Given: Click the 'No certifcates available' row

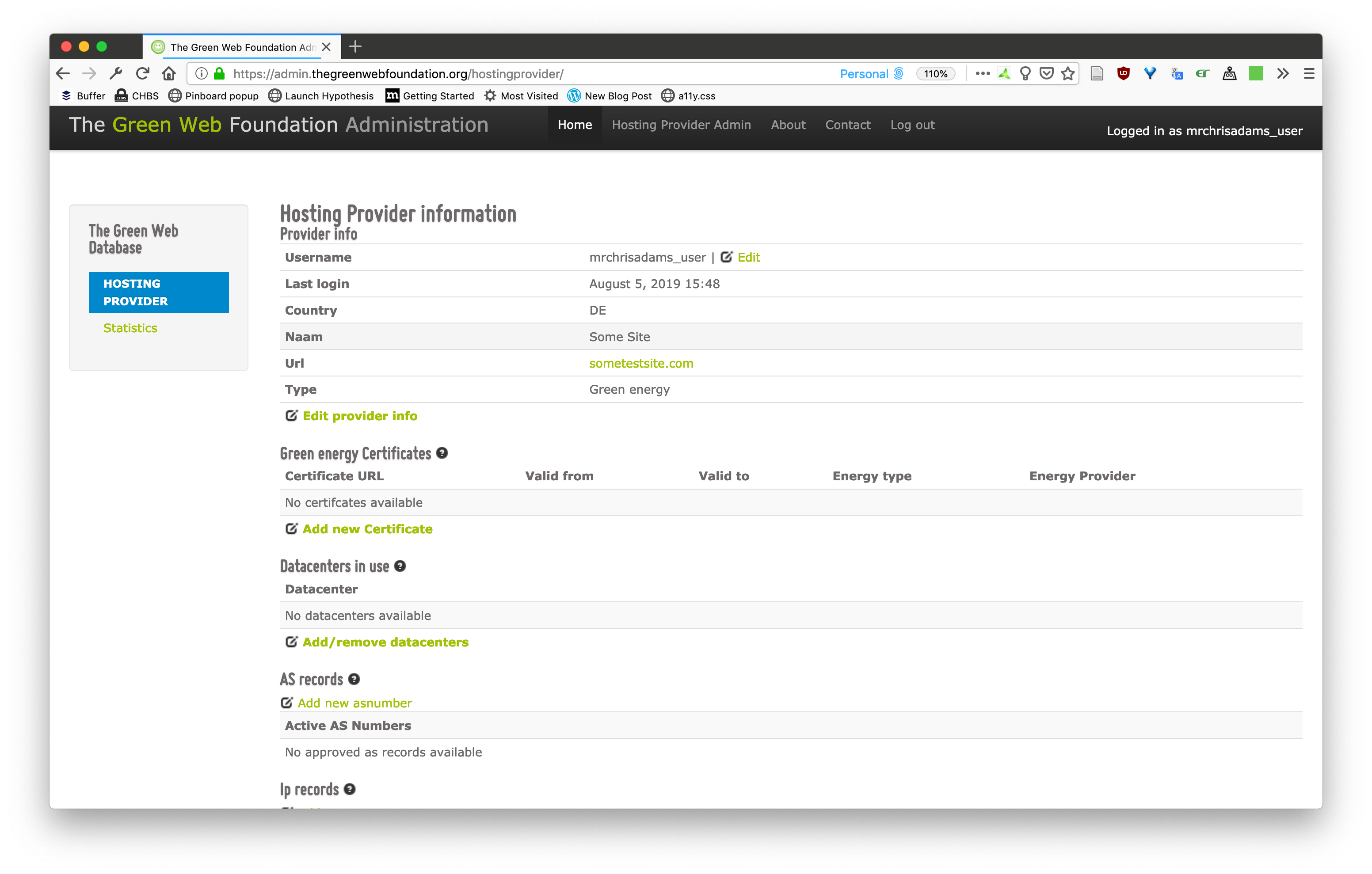Looking at the screenshot, I should [x=791, y=502].
